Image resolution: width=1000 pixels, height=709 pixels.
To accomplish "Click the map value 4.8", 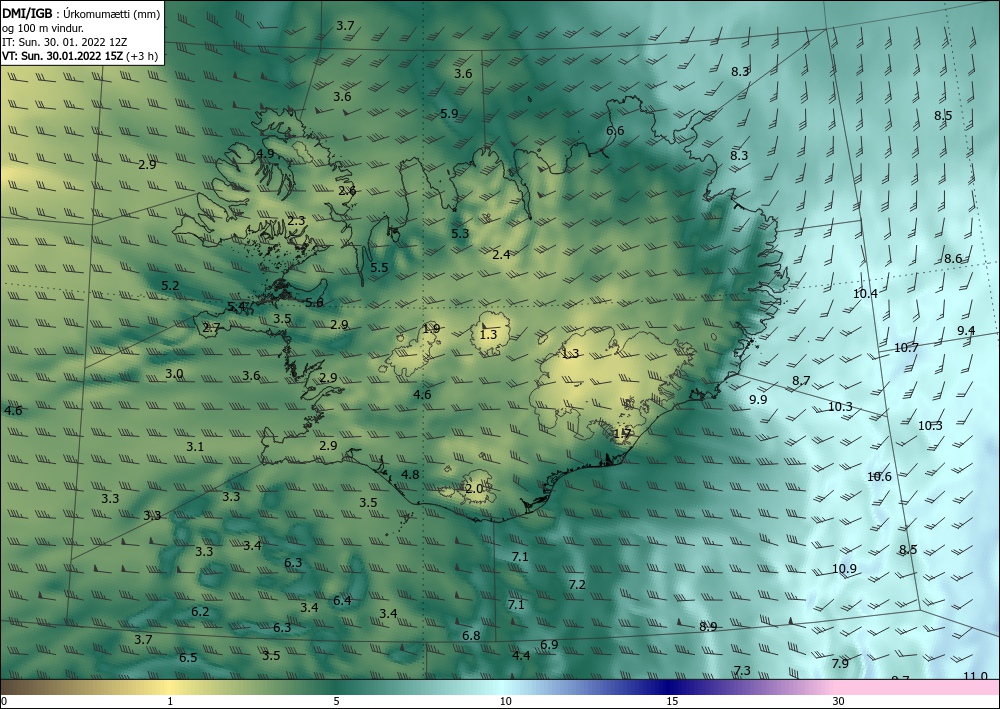I will (x=410, y=474).
